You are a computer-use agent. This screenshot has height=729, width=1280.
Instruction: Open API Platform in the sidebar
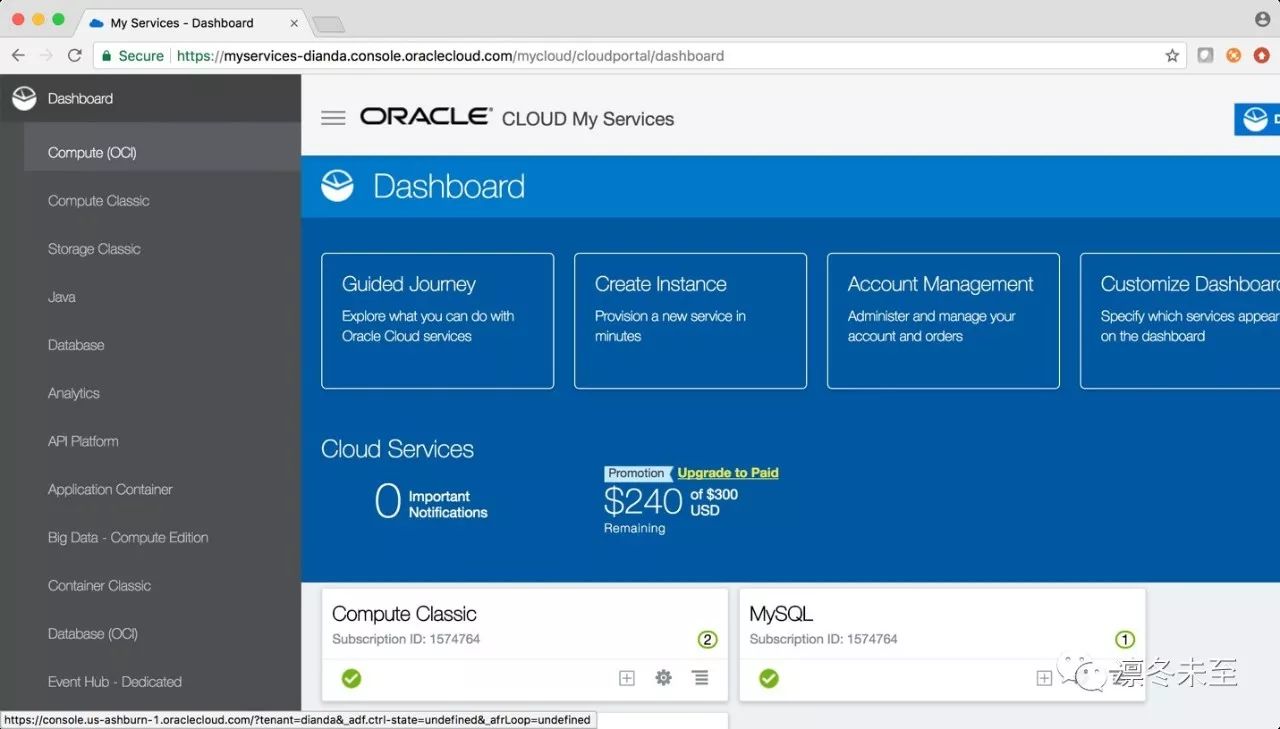click(83, 441)
